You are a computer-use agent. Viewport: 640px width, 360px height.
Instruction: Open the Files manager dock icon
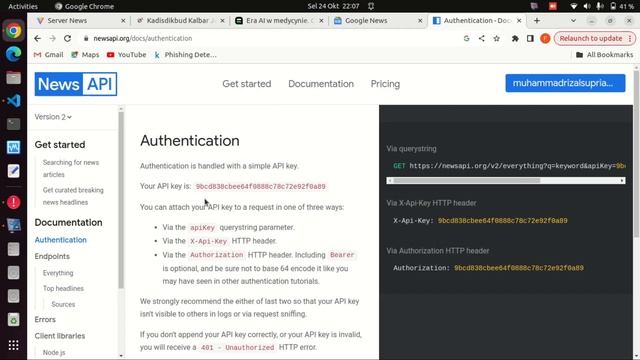pos(13,78)
